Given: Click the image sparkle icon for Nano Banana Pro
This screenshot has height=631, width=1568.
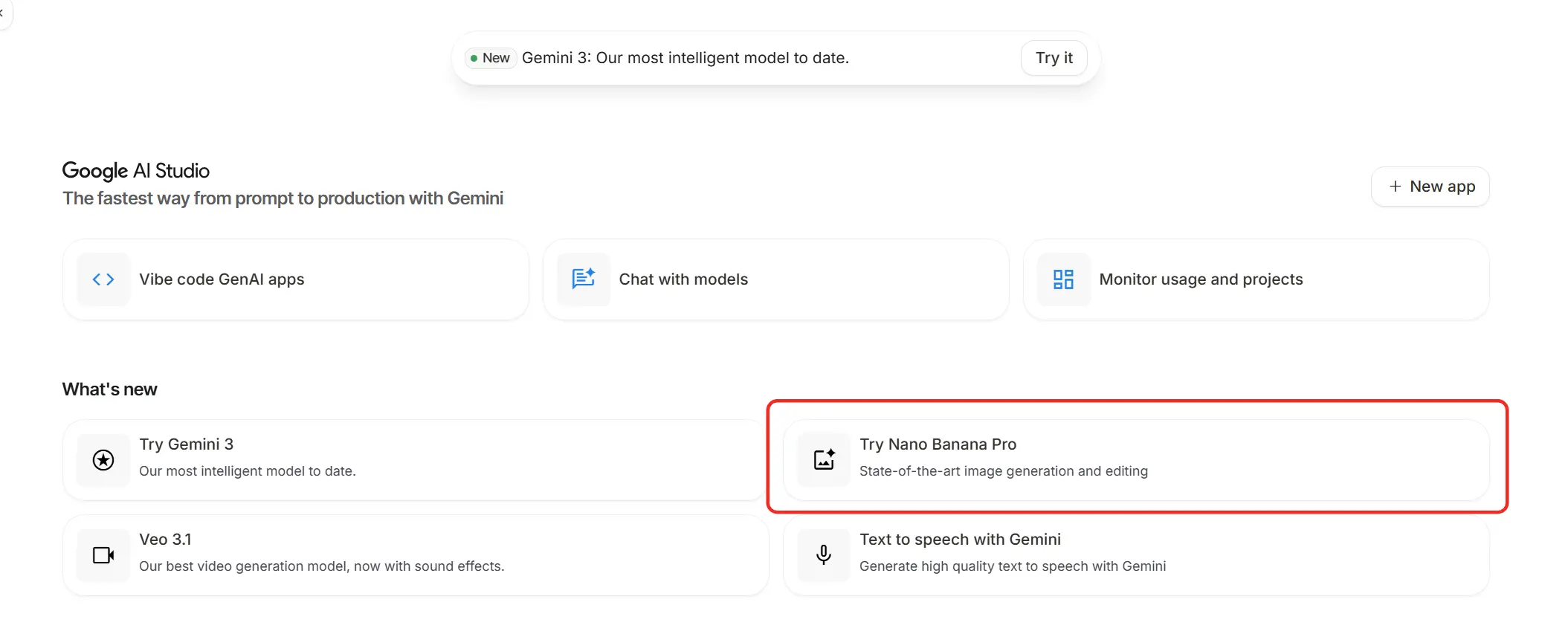Looking at the screenshot, I should [824, 459].
